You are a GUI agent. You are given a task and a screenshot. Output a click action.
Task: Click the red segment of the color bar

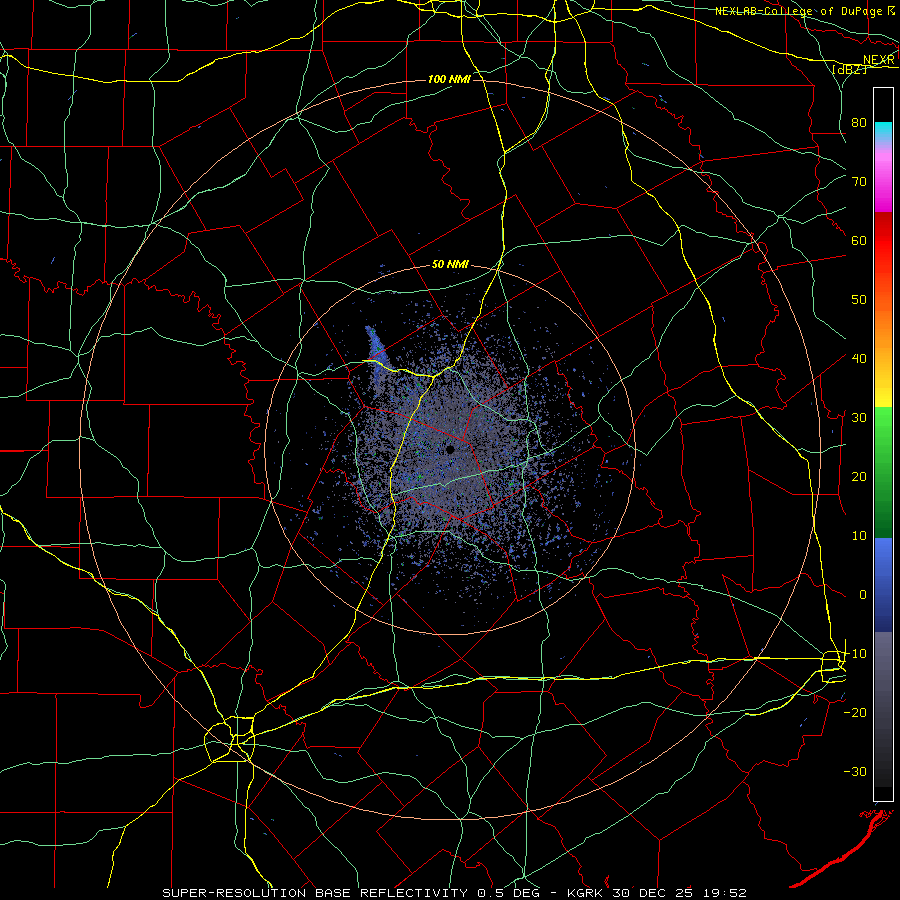coord(883,241)
